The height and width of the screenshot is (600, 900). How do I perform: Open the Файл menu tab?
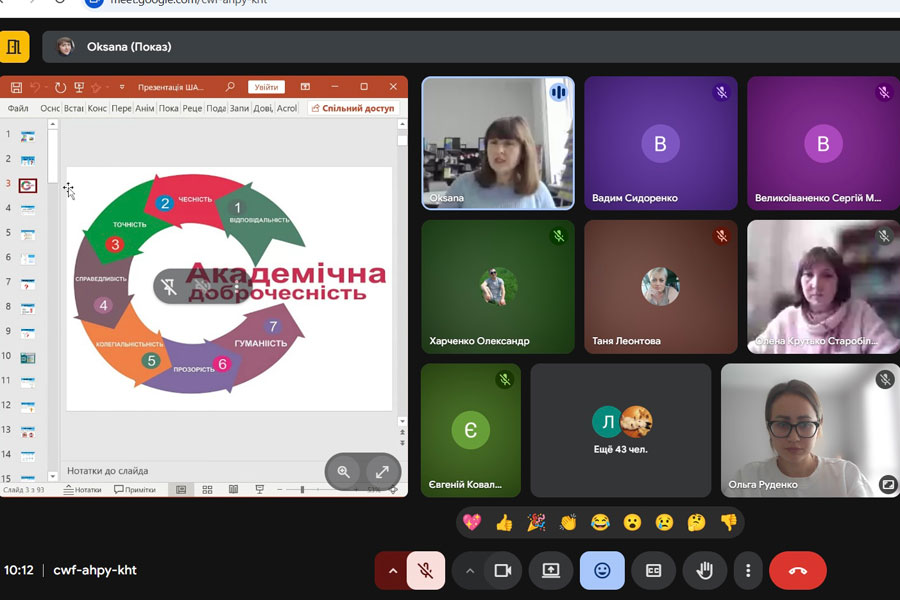[x=18, y=108]
